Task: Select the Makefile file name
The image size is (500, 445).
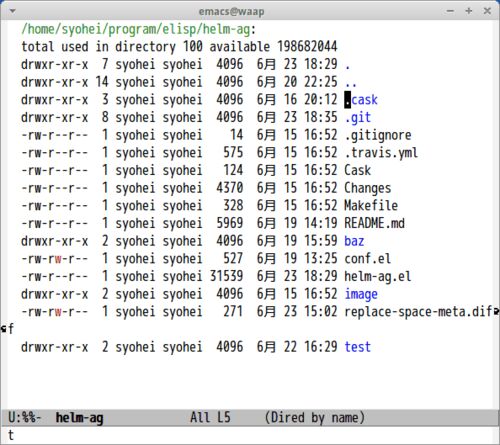Action: point(371,206)
